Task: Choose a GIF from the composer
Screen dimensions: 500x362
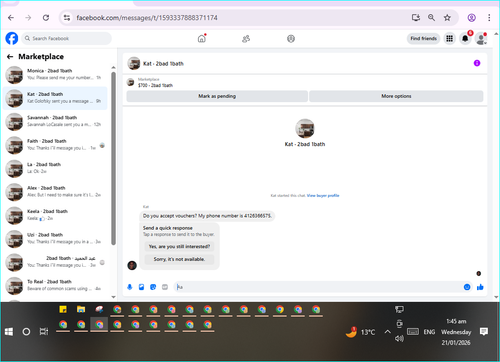Action: tap(165, 287)
